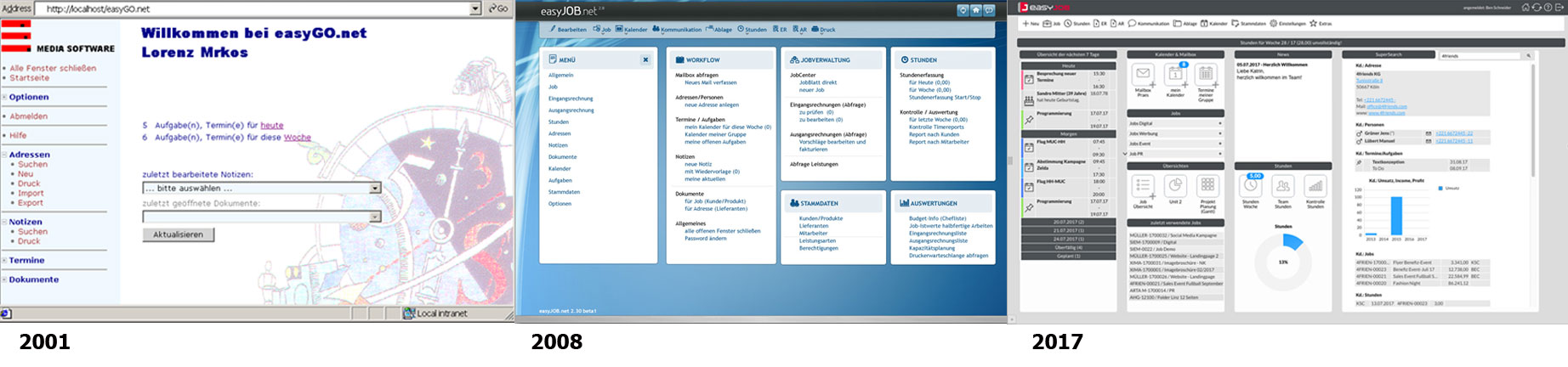Expand the 'Jobs Werbung' row
The image size is (1568, 367).
click(1174, 134)
